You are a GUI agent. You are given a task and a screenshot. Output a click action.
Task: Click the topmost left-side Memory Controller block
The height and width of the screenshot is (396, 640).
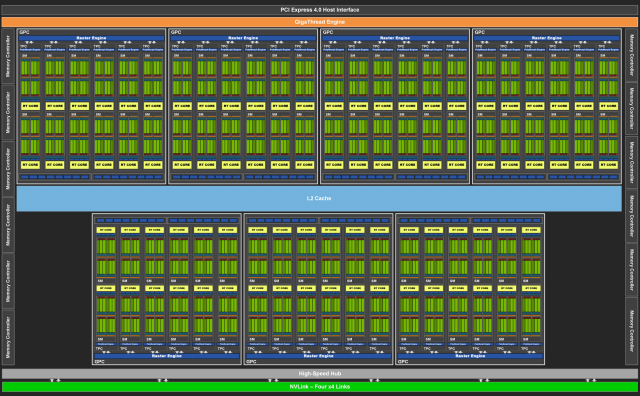coord(8,56)
